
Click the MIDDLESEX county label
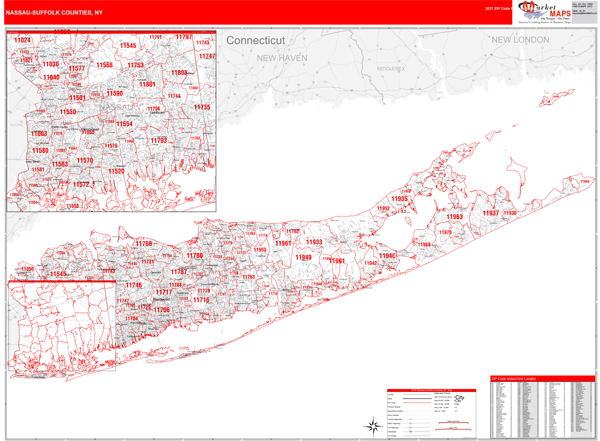click(391, 69)
